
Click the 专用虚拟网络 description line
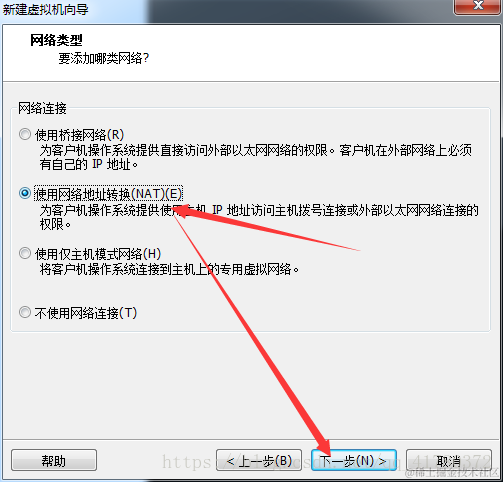click(x=169, y=269)
